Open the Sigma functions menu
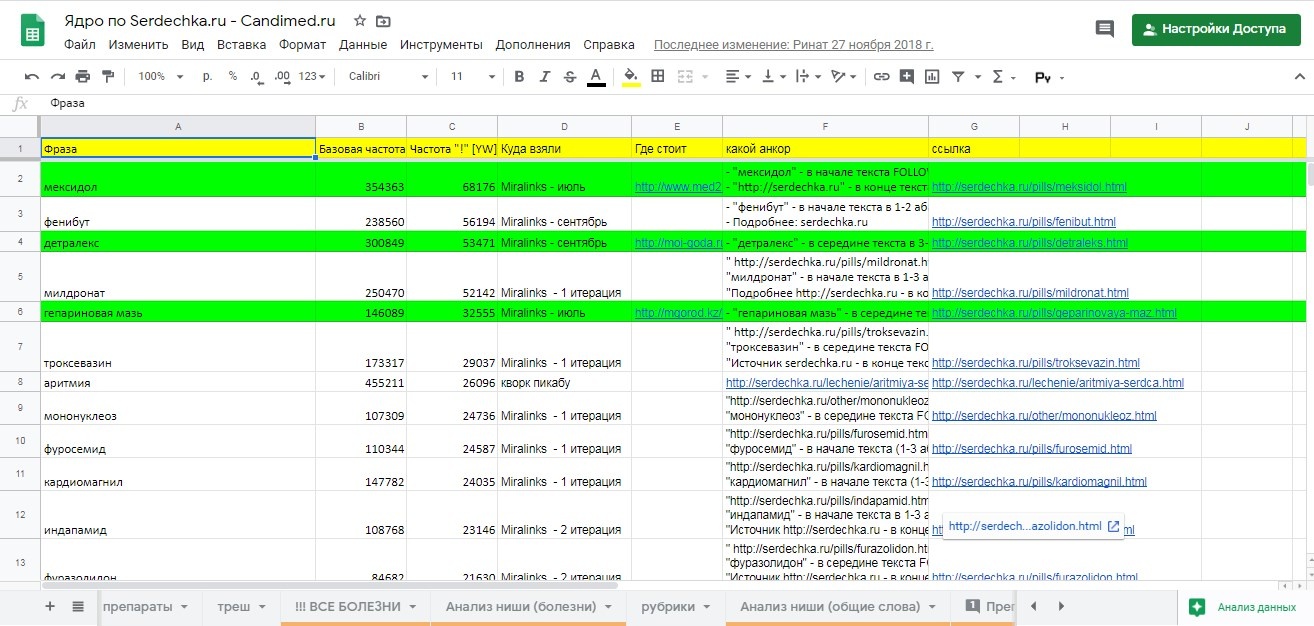 (997, 76)
